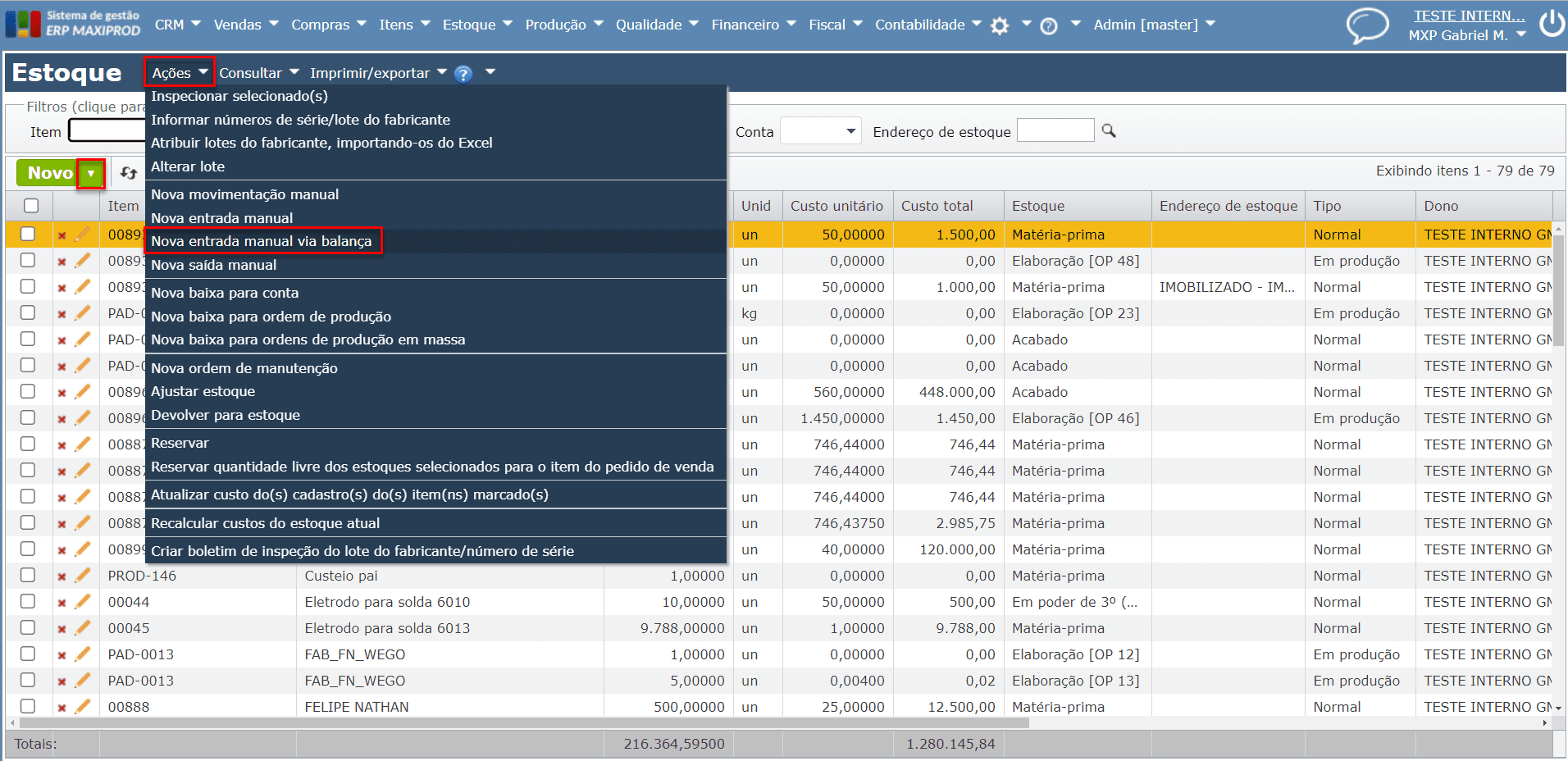Click the refresh arrows icon next to Novo
Screen dimensions: 1568x761
129,173
